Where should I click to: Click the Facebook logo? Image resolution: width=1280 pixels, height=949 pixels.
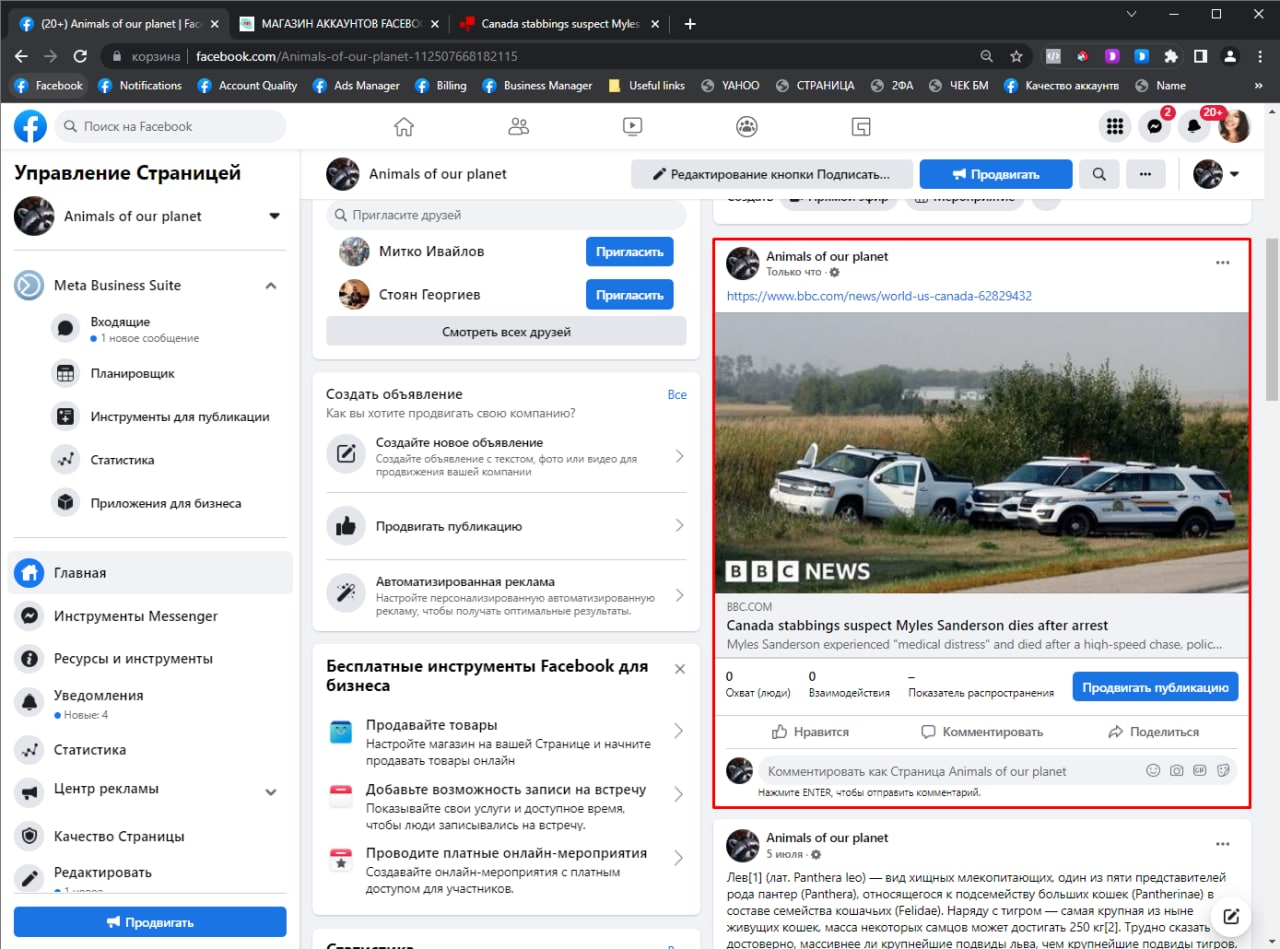tap(30, 126)
